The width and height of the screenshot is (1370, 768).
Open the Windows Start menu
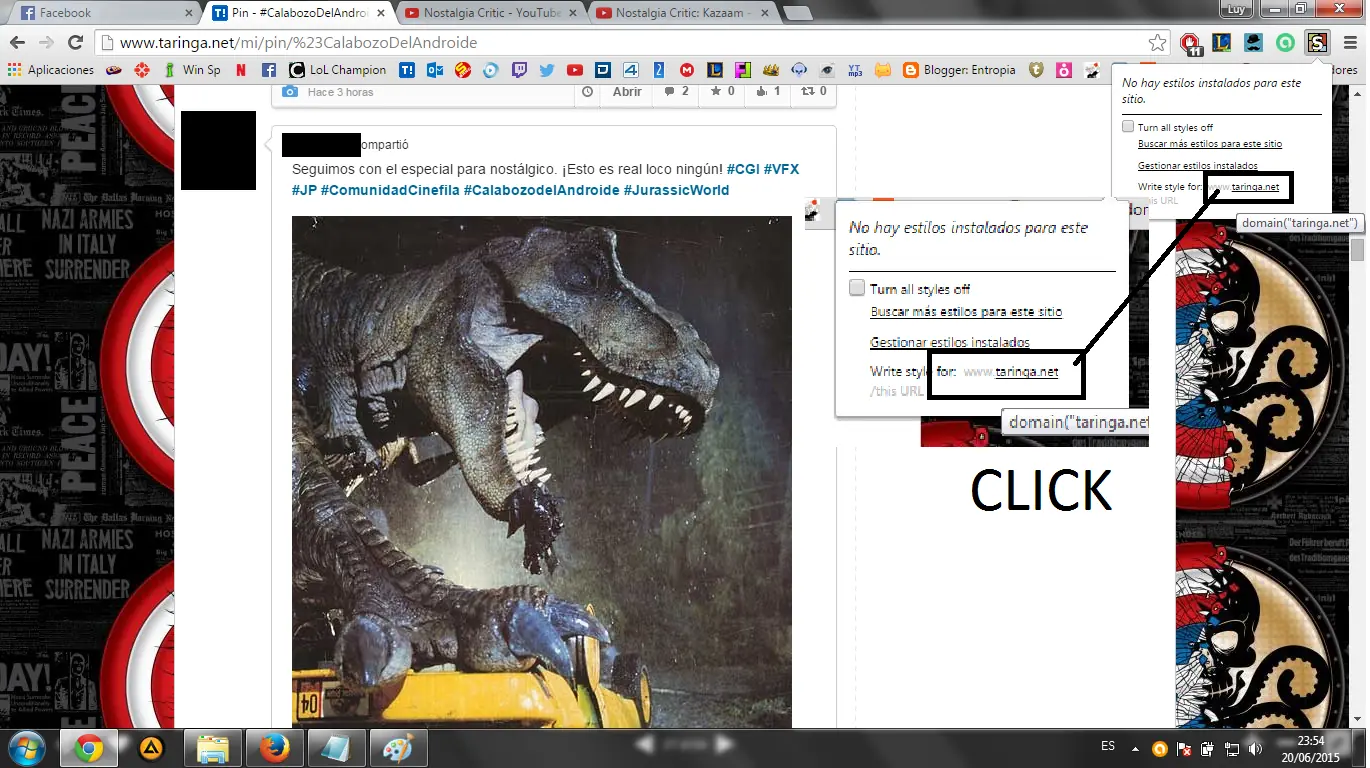[27, 748]
